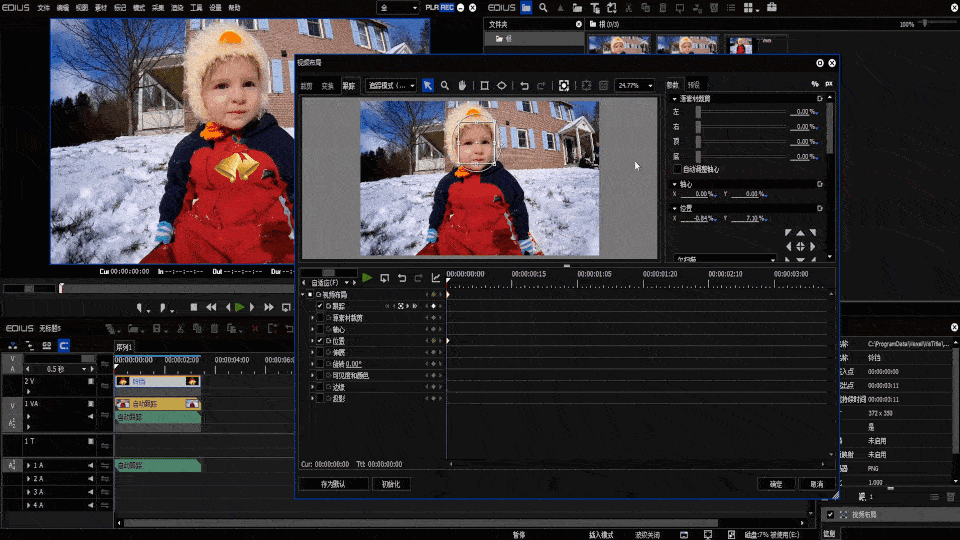Play the layout dialog keyframe timeline

coord(367,278)
